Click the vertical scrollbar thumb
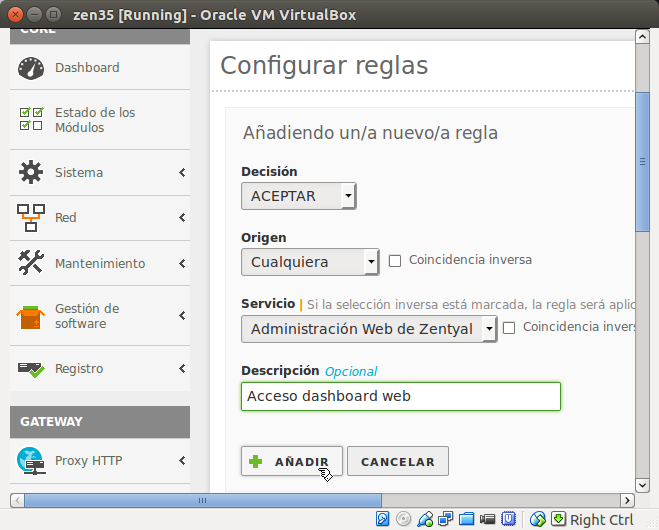The height and width of the screenshot is (530, 659). tap(642, 161)
